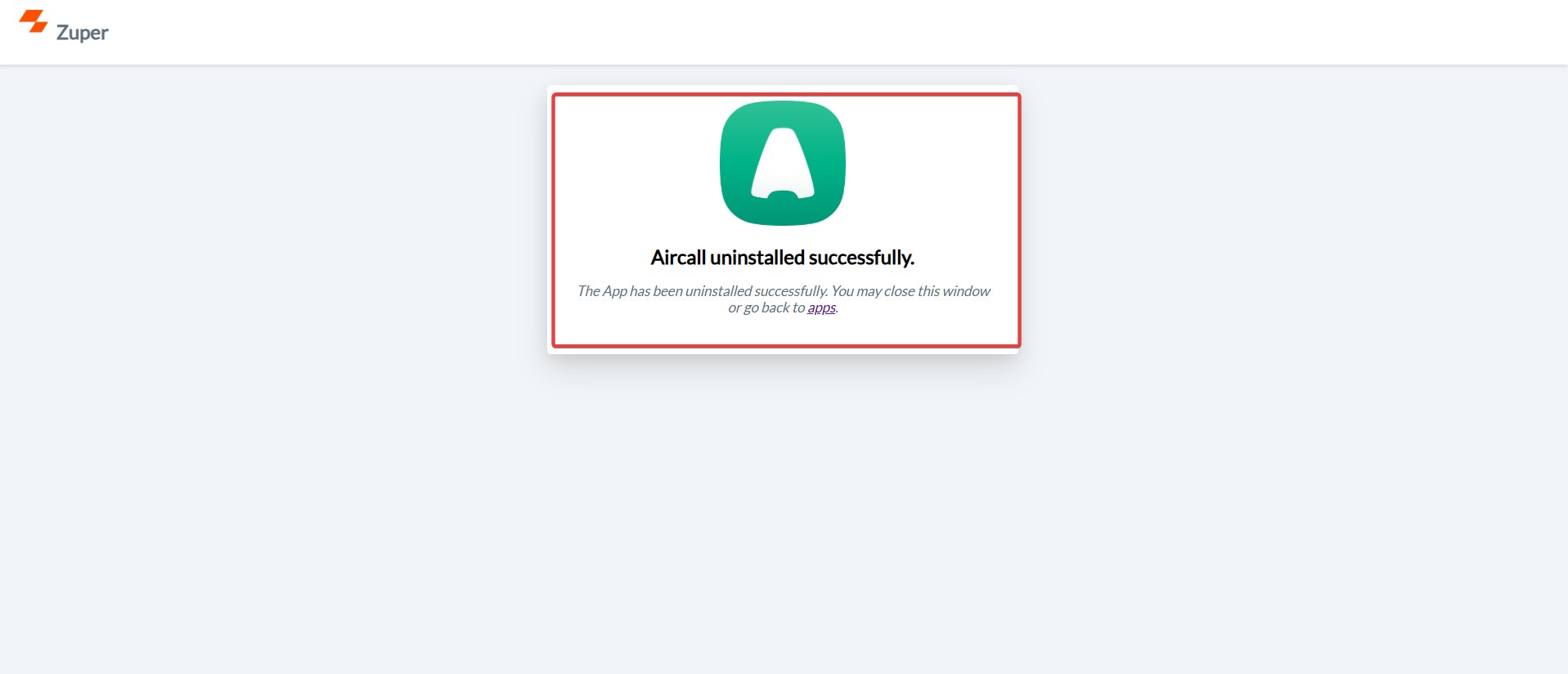Click the 'has been uninstalled successfully' phrase
This screenshot has width=1568, height=674.
click(x=728, y=291)
